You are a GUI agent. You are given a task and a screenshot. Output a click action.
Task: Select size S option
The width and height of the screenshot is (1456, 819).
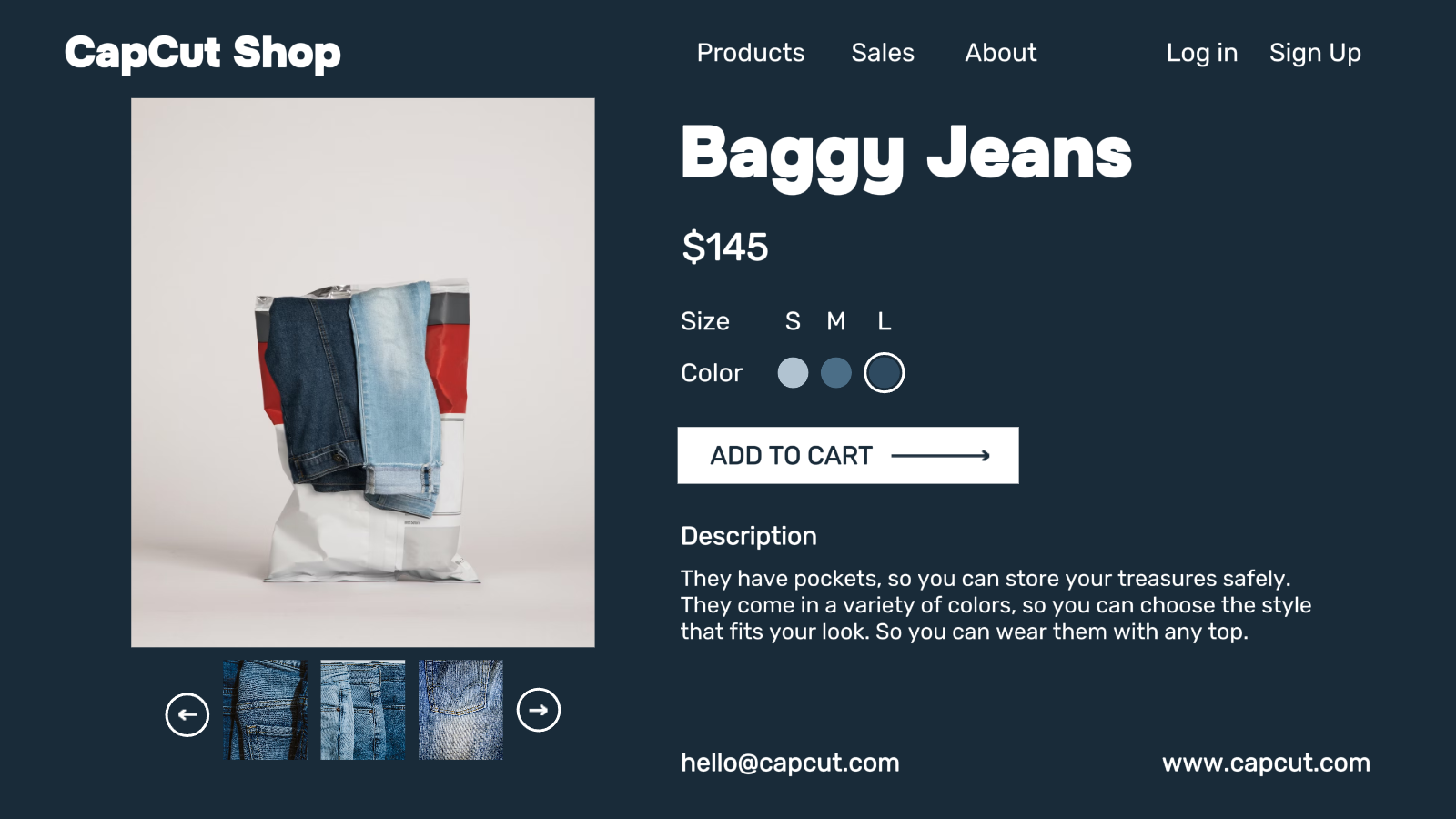tap(793, 321)
